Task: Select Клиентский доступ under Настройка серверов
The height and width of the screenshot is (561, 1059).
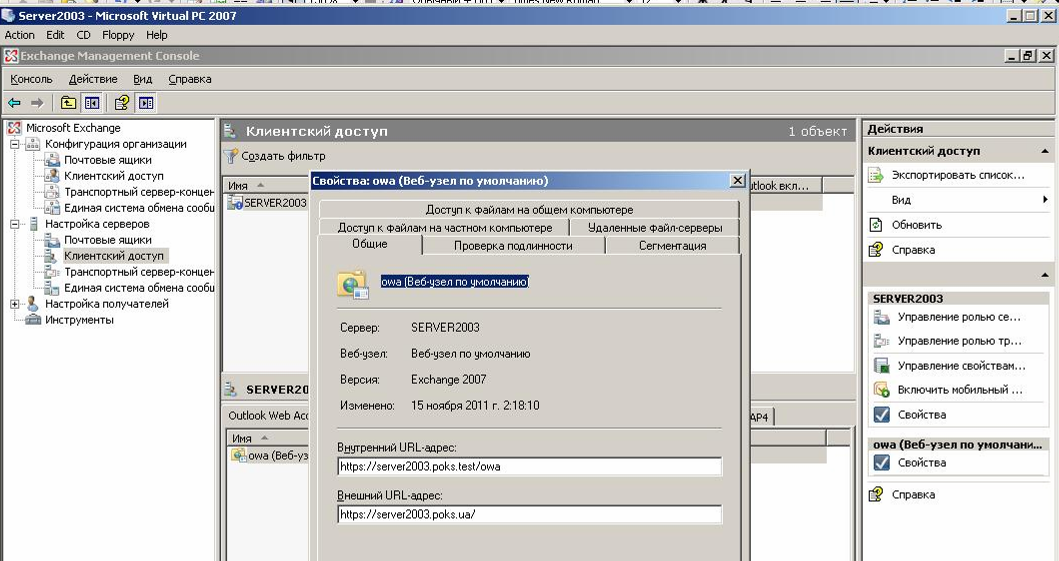Action: coord(113,256)
